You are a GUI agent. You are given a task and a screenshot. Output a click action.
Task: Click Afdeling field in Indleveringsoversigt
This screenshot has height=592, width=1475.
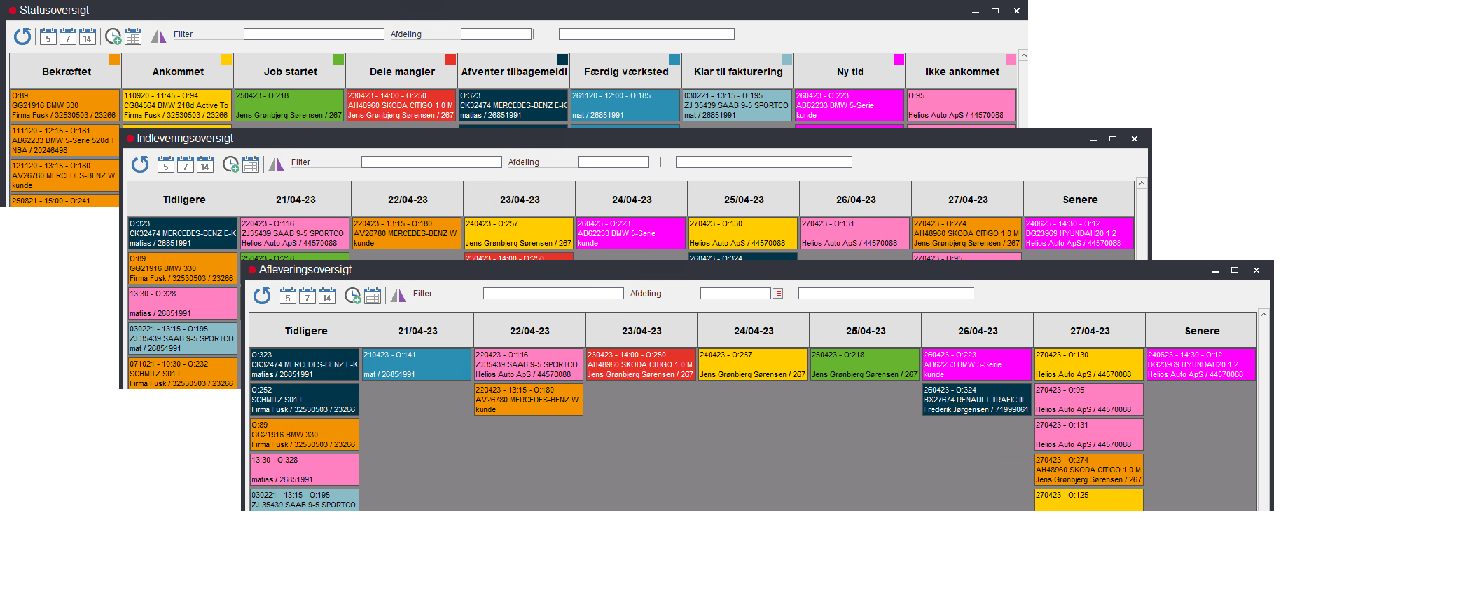613,162
